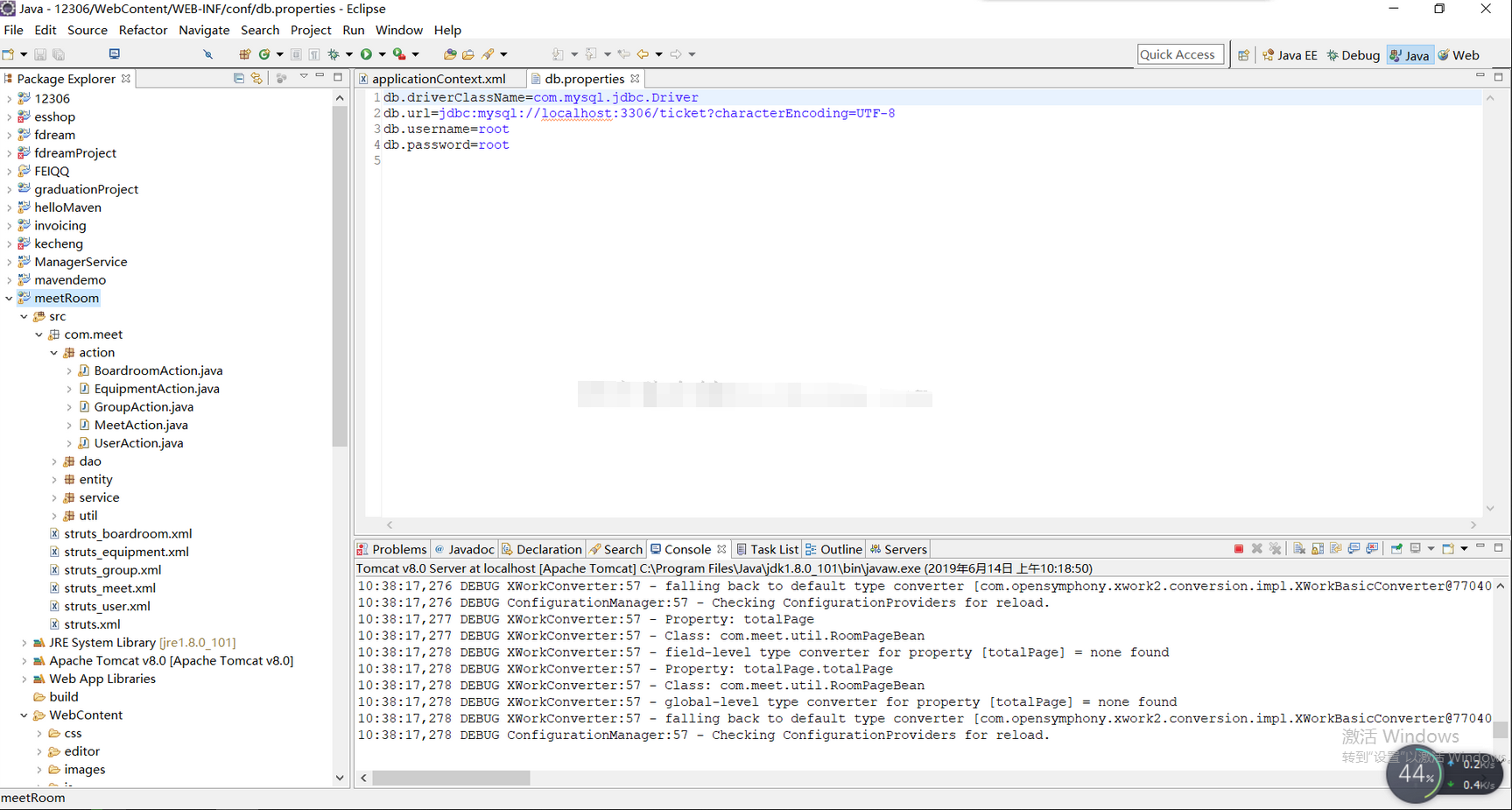
Task: Open the Refactor menu
Action: [x=143, y=30]
